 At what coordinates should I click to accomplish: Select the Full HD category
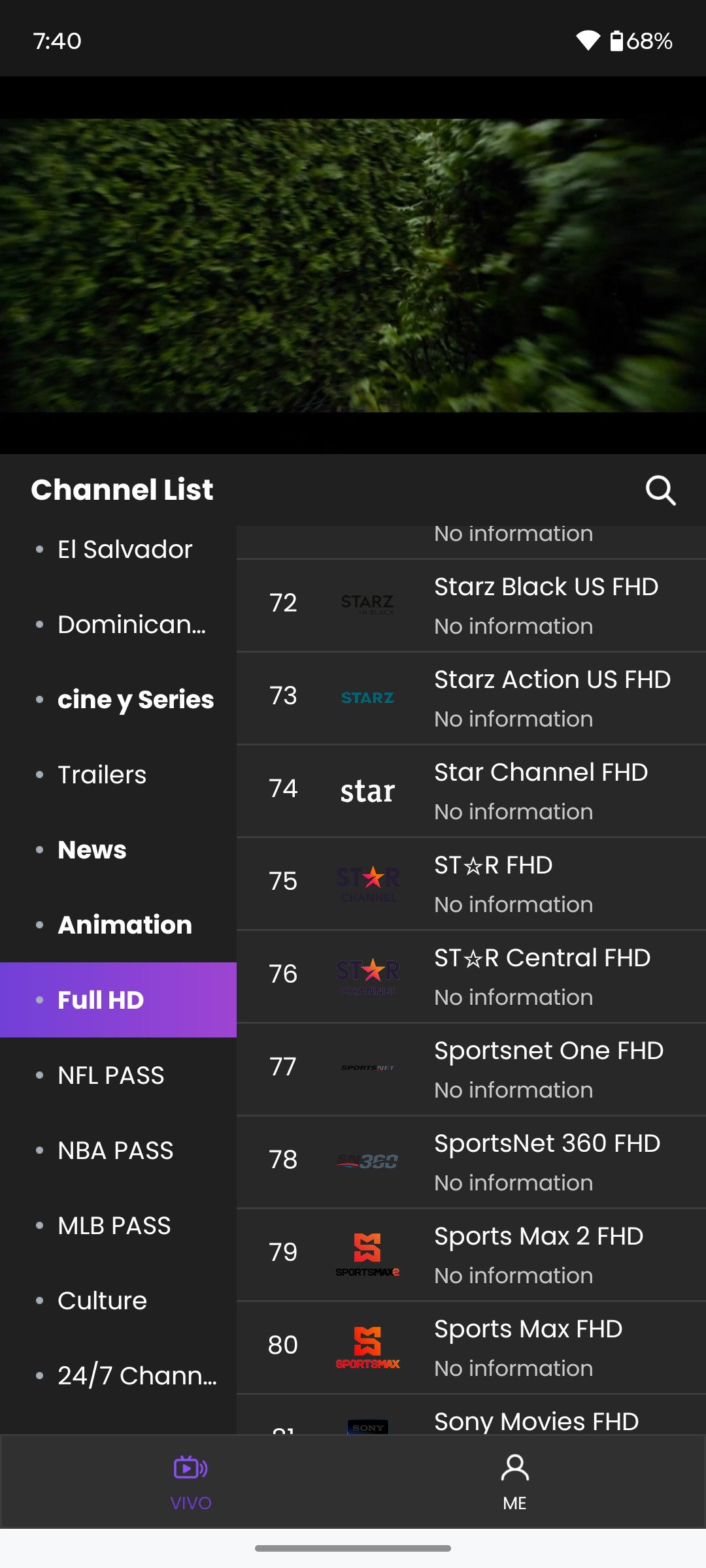[118, 1000]
